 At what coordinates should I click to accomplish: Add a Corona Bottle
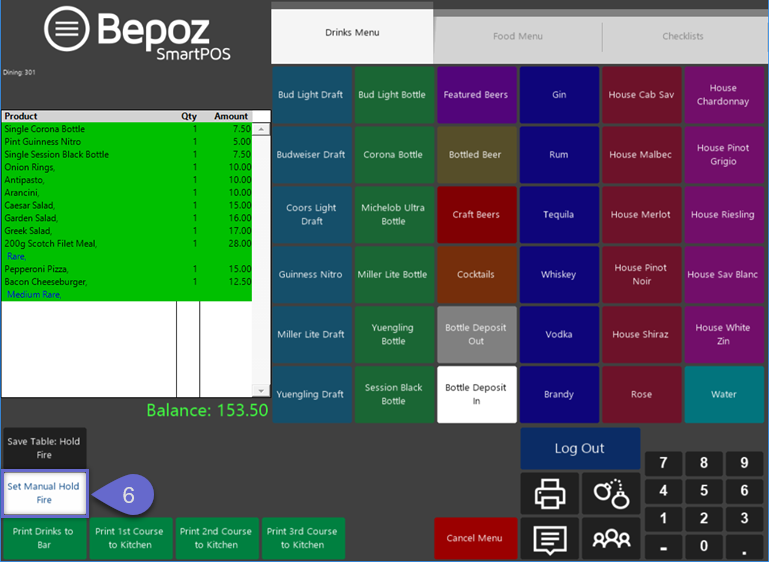click(x=394, y=154)
